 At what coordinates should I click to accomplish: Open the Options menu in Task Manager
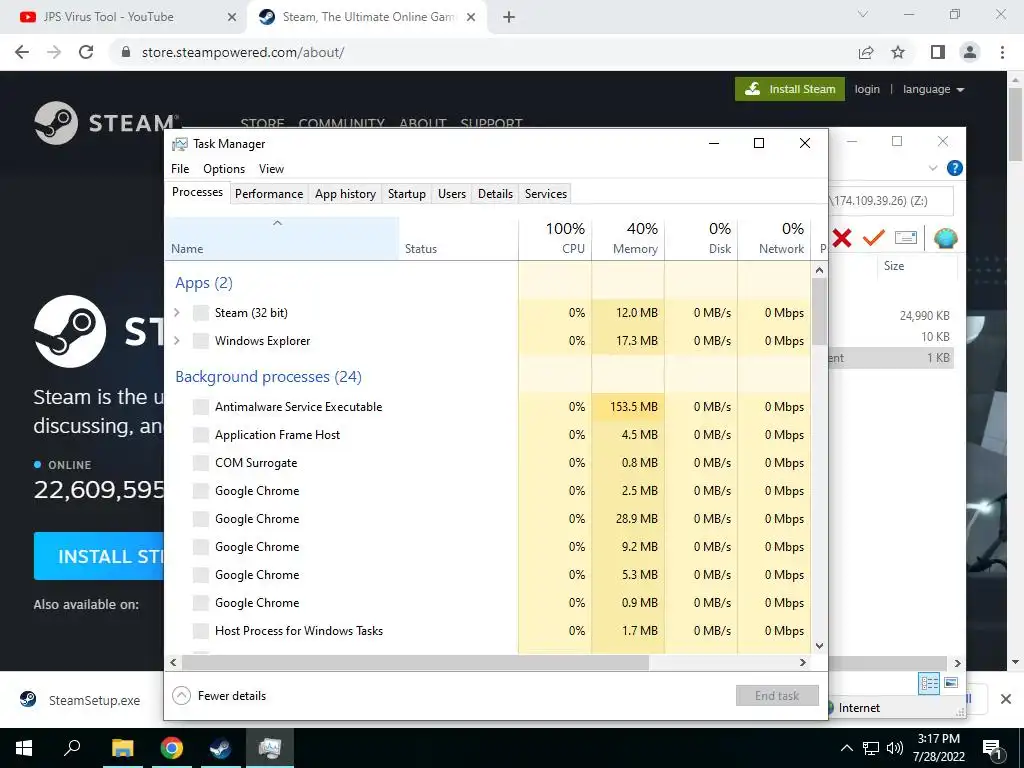(224, 168)
